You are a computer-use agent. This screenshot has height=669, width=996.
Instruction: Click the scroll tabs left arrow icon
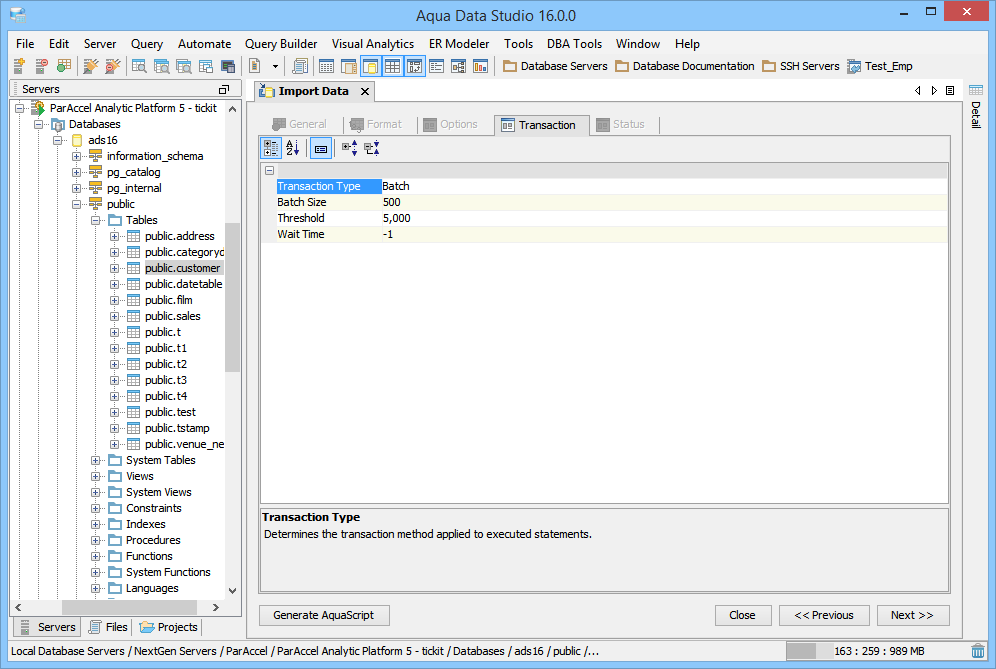(x=917, y=91)
